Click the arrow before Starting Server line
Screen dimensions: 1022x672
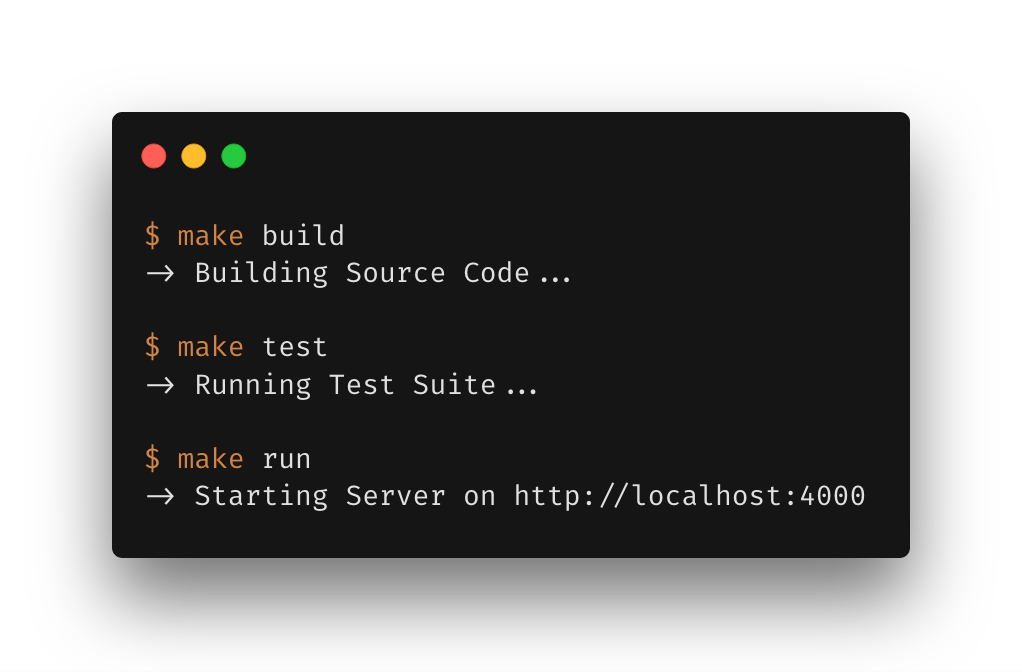pyautogui.click(x=159, y=496)
